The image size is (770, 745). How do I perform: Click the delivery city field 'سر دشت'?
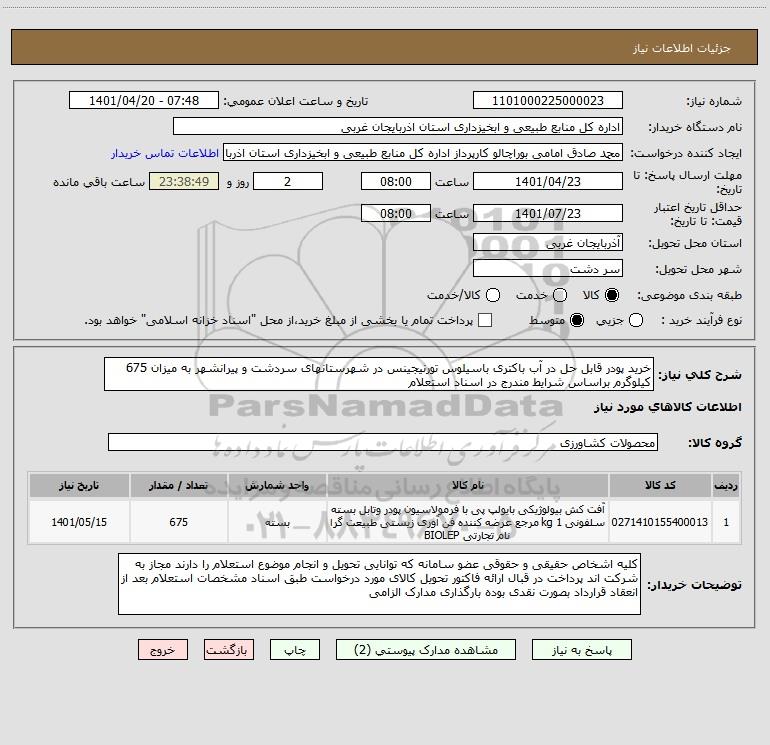(x=548, y=269)
